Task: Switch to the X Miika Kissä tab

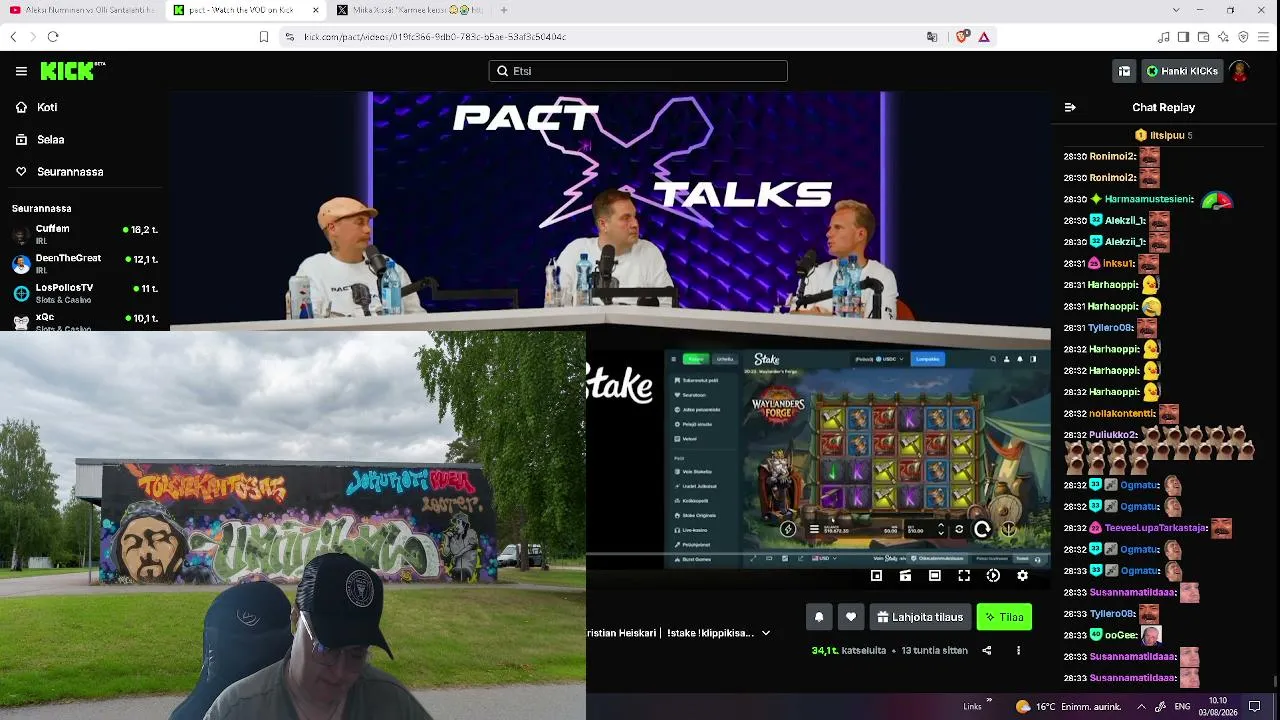Action: tap(410, 10)
